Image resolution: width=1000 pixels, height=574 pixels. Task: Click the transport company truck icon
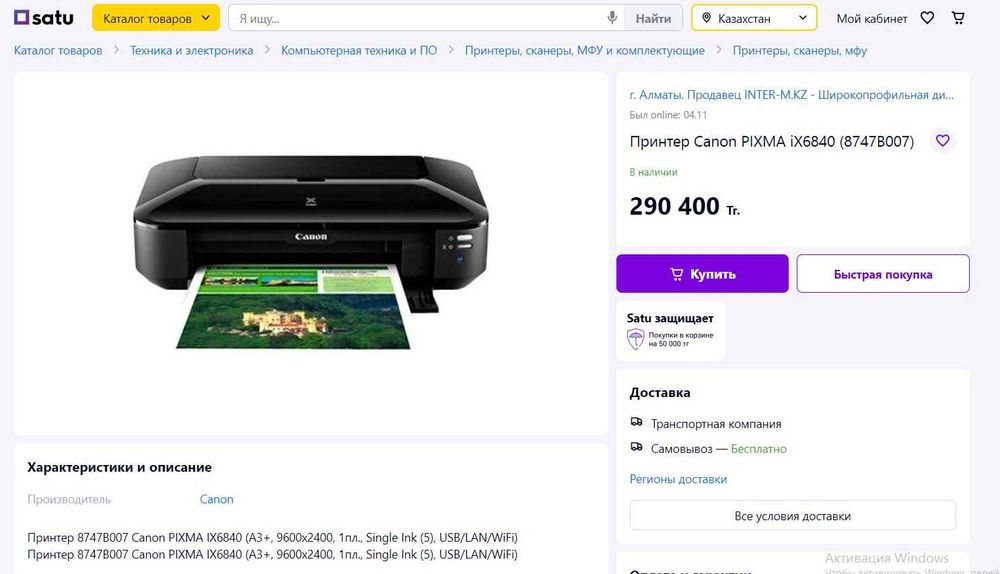click(636, 422)
